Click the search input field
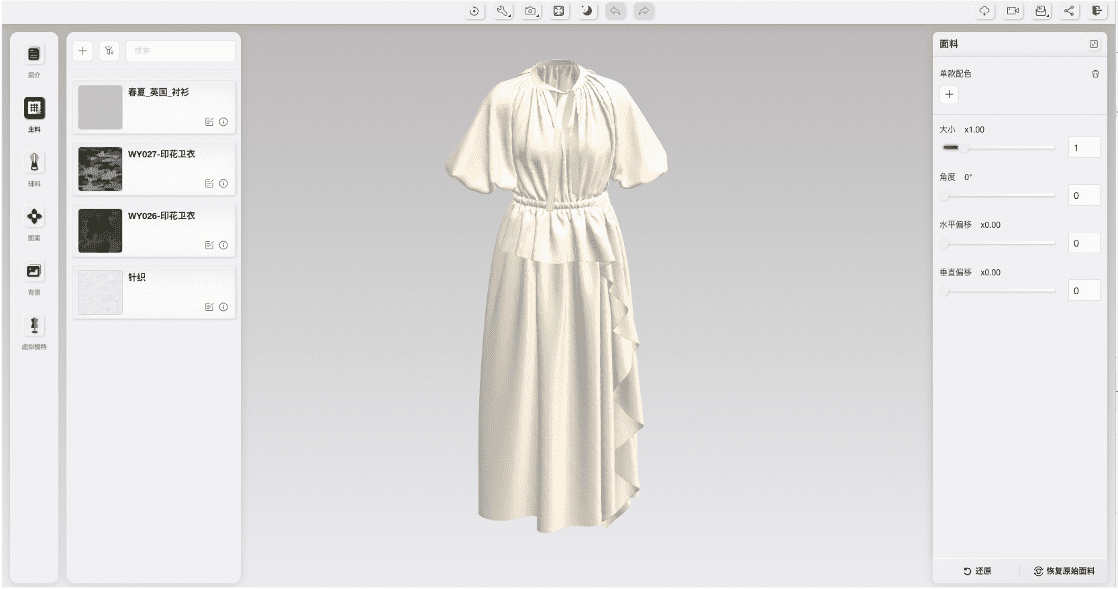This screenshot has width=1118, height=589. point(180,51)
